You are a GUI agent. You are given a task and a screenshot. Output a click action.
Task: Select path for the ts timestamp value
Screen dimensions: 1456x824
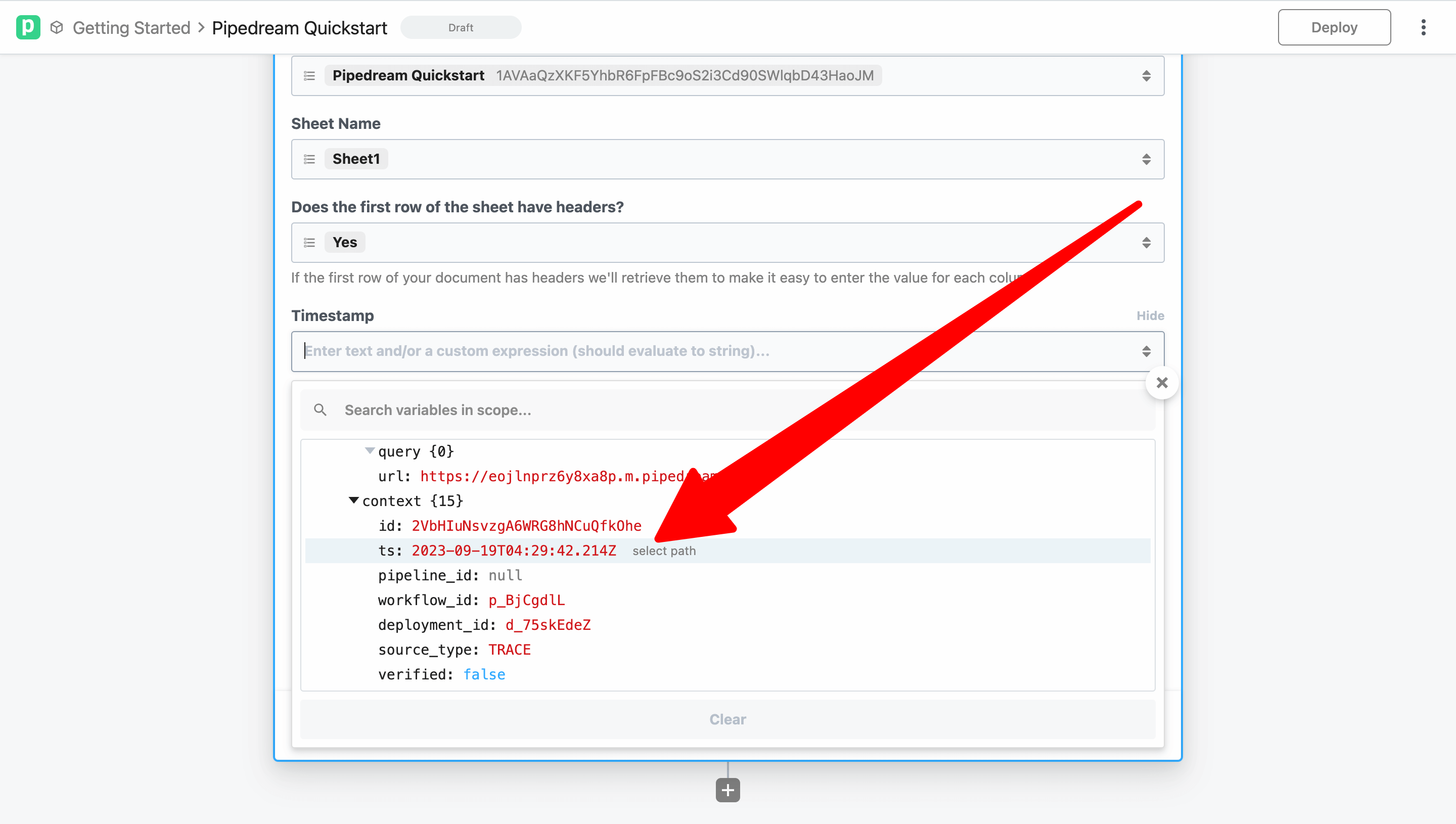[664, 550]
